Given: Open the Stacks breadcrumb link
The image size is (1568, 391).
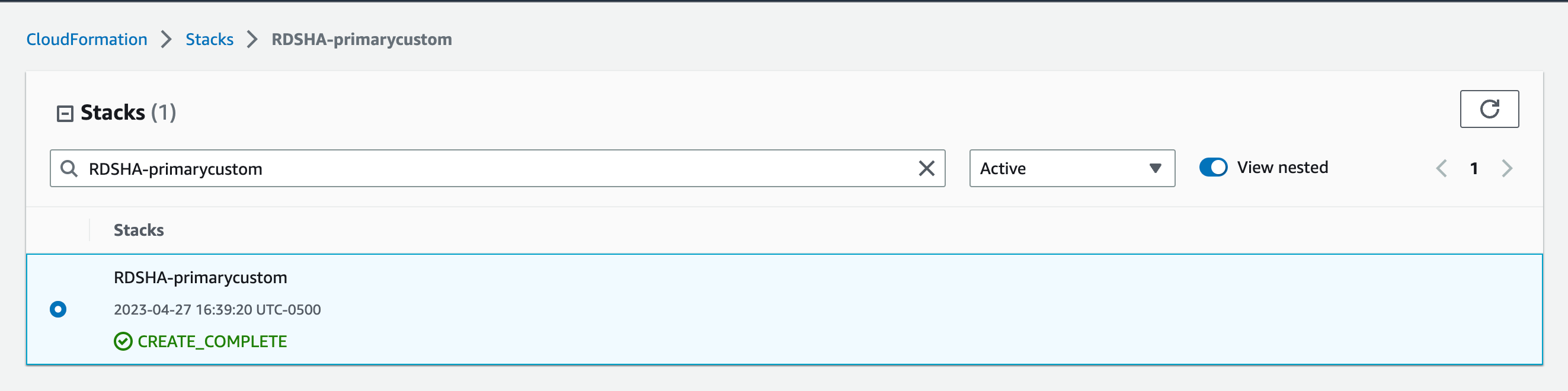Looking at the screenshot, I should click(x=209, y=40).
